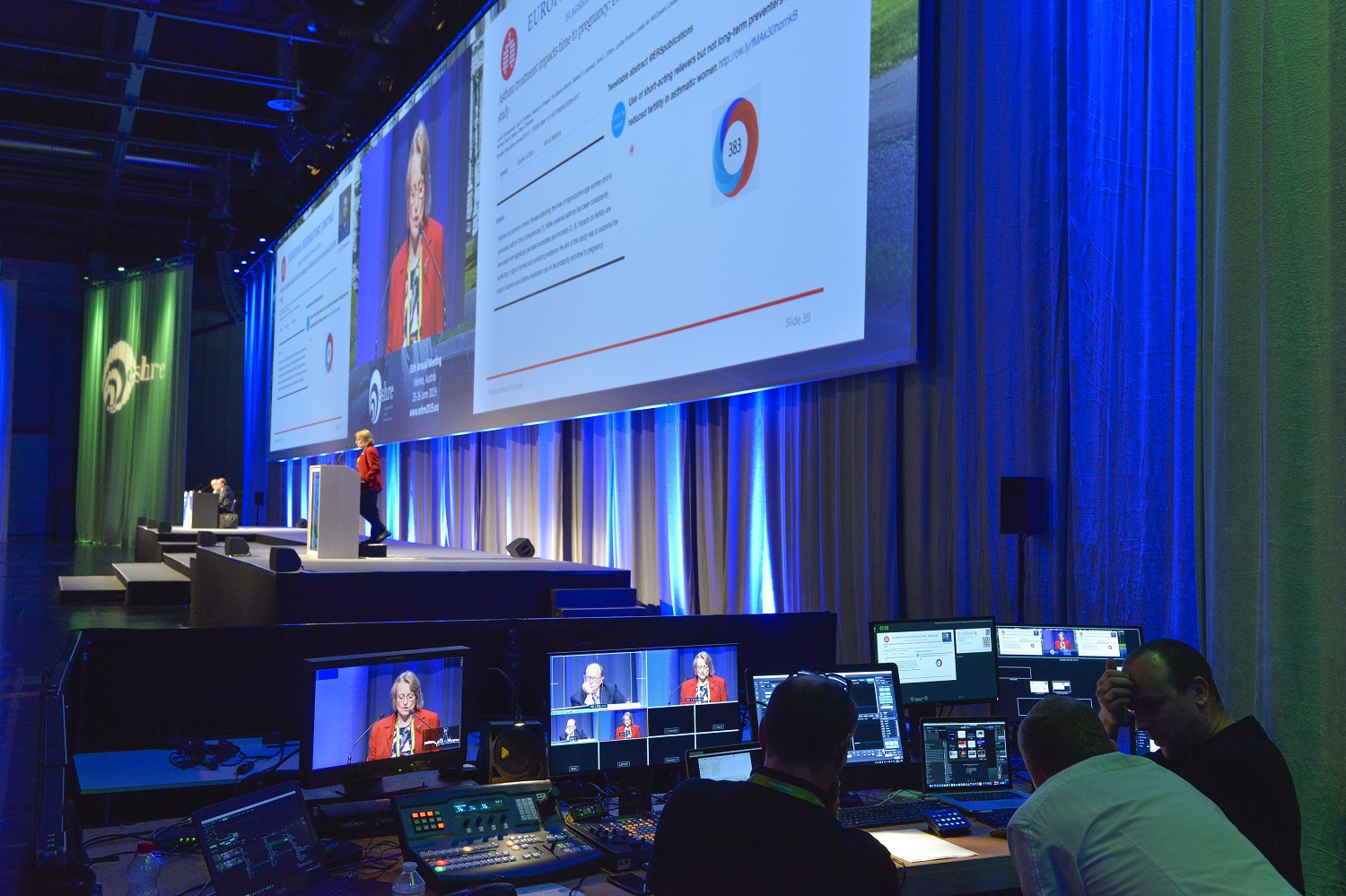Pick the small seated man thumbnail in the multiview
This screenshot has height=896, width=1346.
click(572, 727)
